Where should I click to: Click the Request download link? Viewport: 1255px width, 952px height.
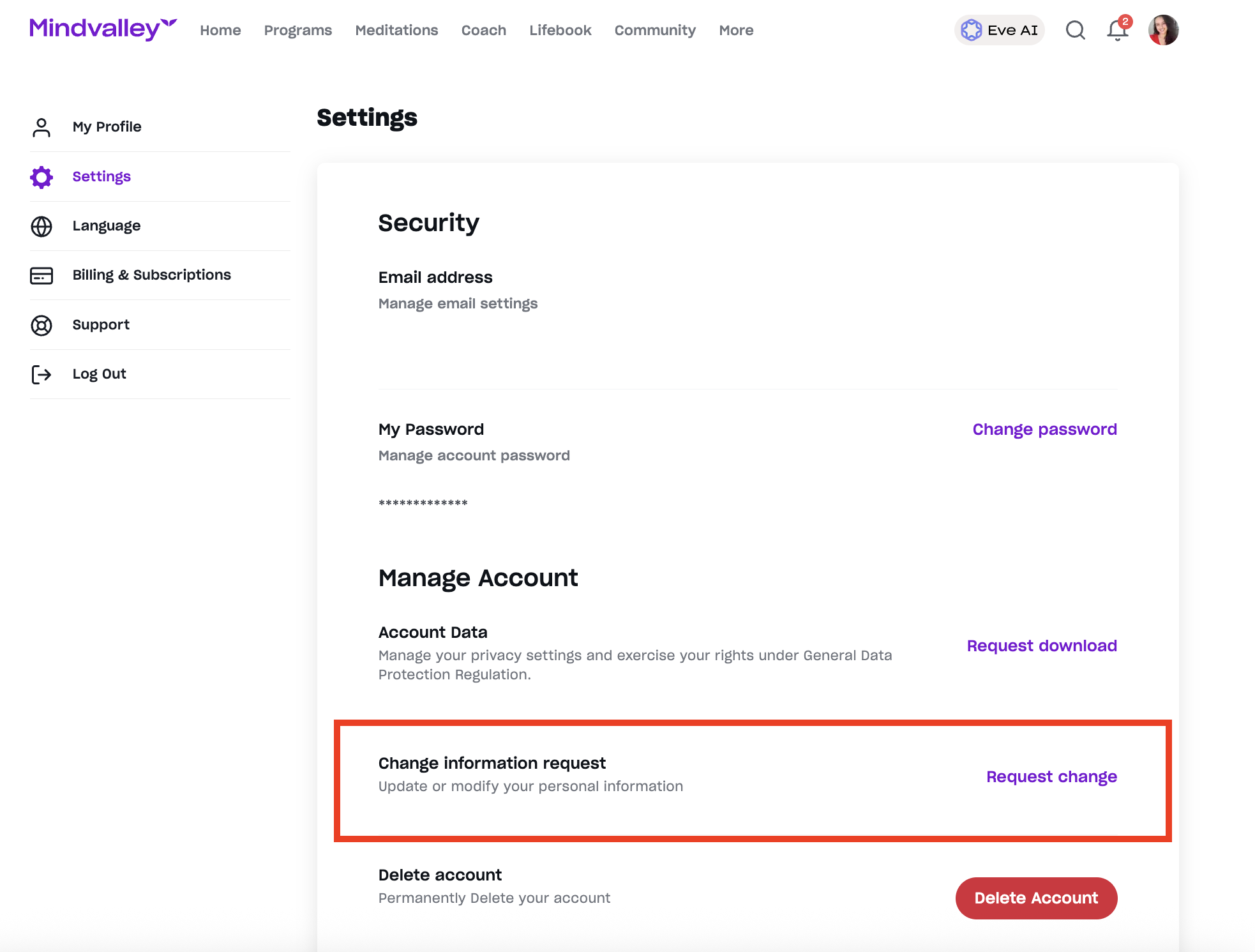tap(1042, 646)
